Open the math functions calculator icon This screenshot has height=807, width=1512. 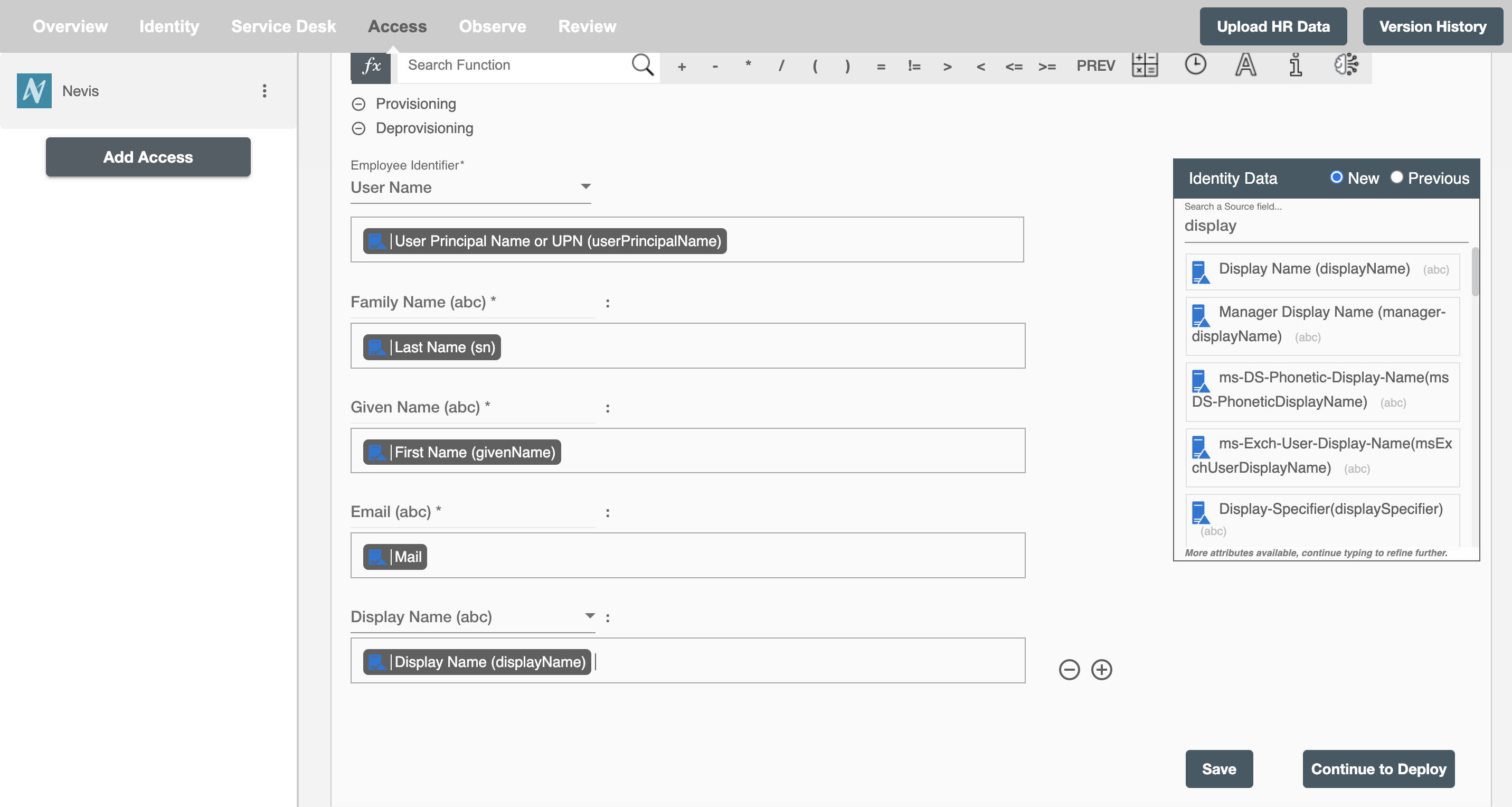(1145, 64)
